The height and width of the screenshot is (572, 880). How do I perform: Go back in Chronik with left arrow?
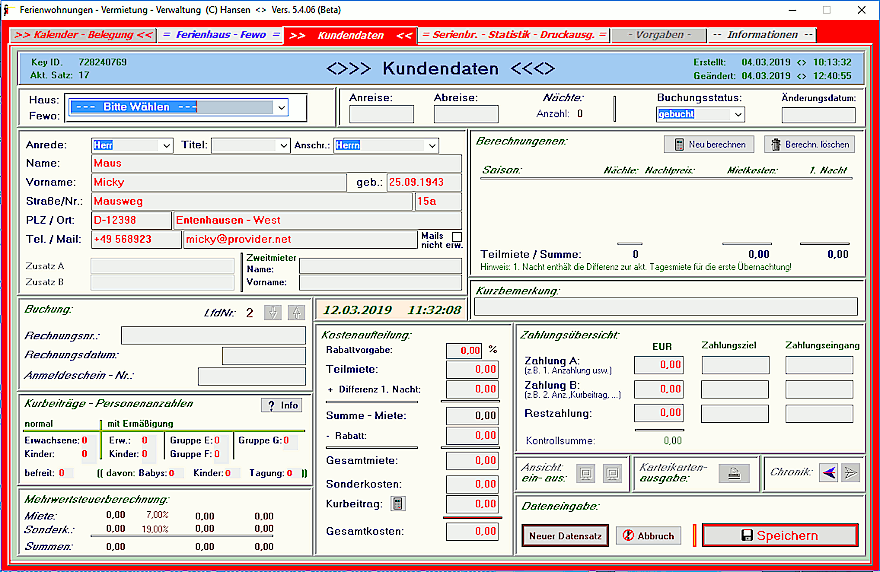[828, 473]
